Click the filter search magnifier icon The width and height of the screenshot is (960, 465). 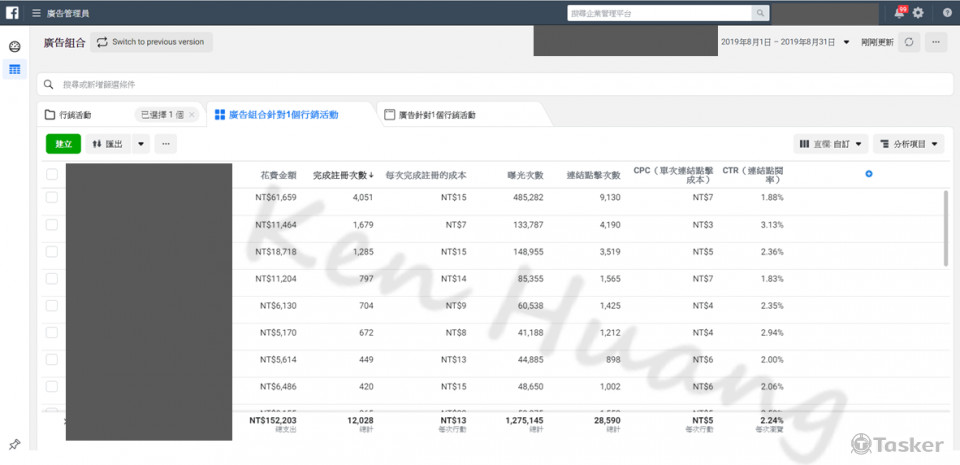48,84
